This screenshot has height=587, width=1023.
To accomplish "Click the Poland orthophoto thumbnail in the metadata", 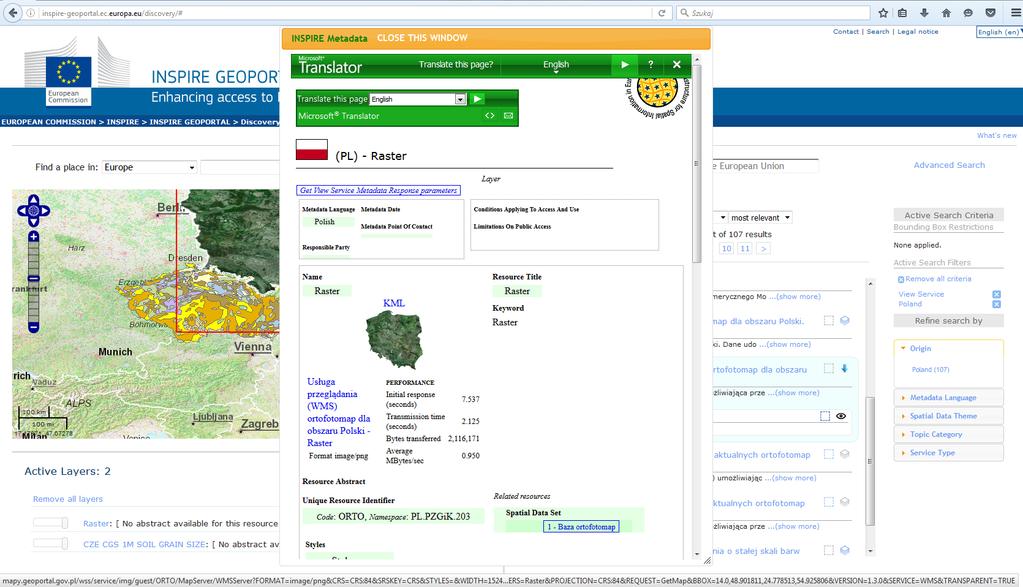I will click(x=394, y=340).
